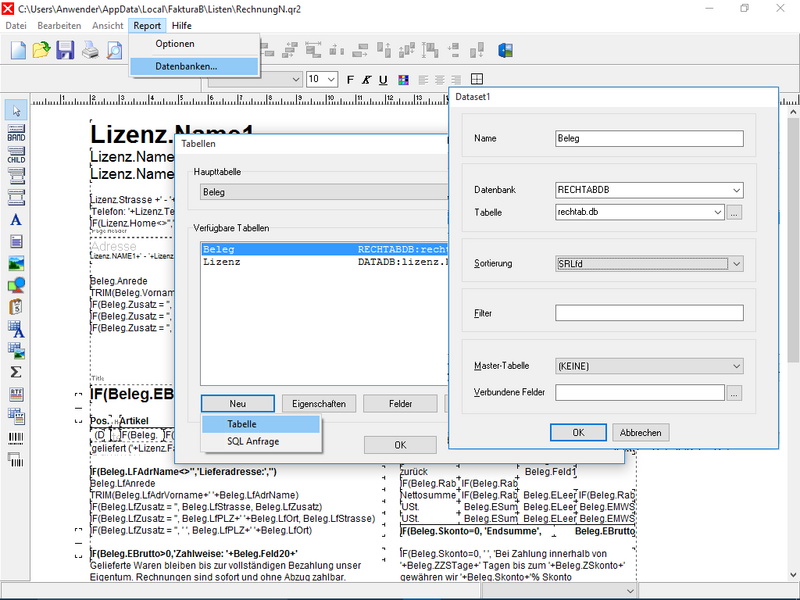Insert a CHILD band from the tool palette
Viewport: 800px width, 600px height.
tap(16, 155)
